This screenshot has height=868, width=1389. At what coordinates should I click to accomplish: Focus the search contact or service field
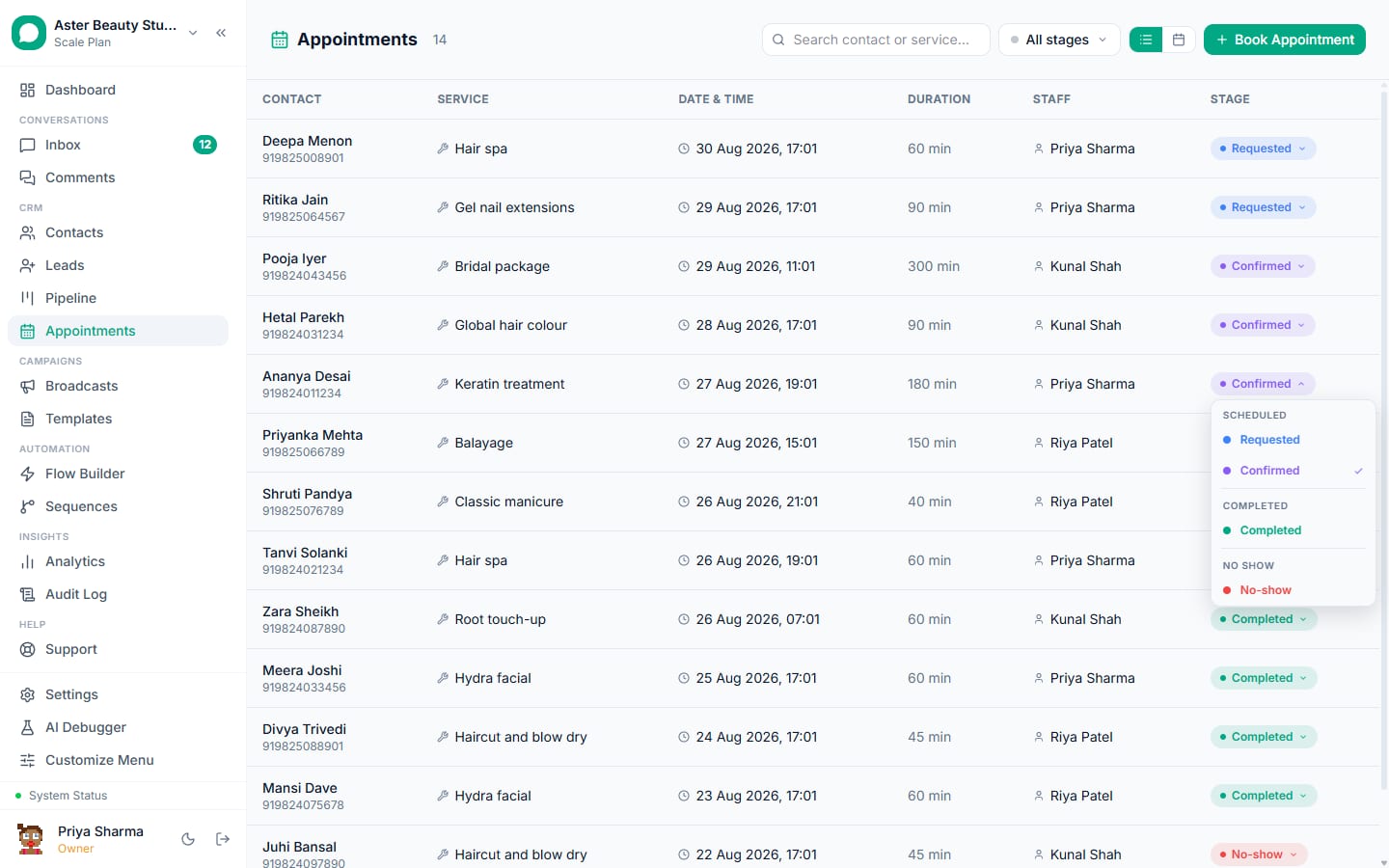[876, 40]
